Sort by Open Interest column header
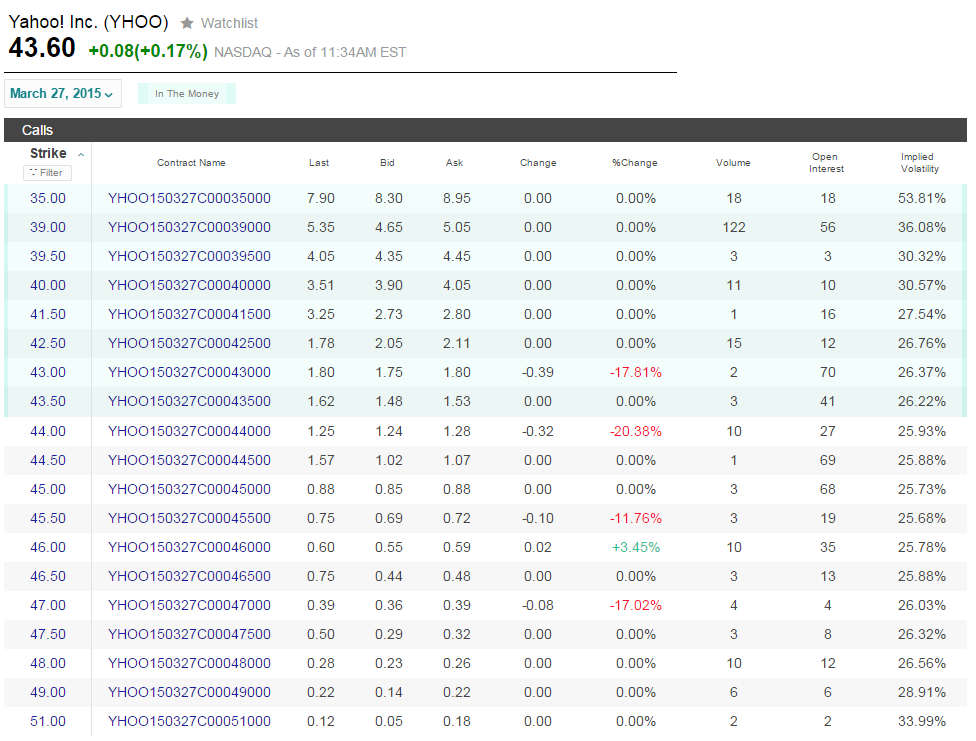Viewport: 976px width, 741px height. point(826,163)
